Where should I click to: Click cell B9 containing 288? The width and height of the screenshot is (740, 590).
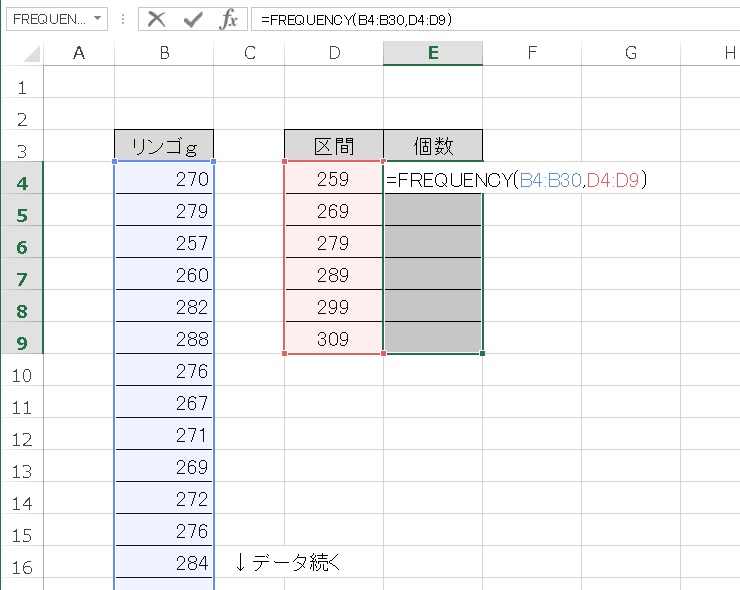coord(164,338)
